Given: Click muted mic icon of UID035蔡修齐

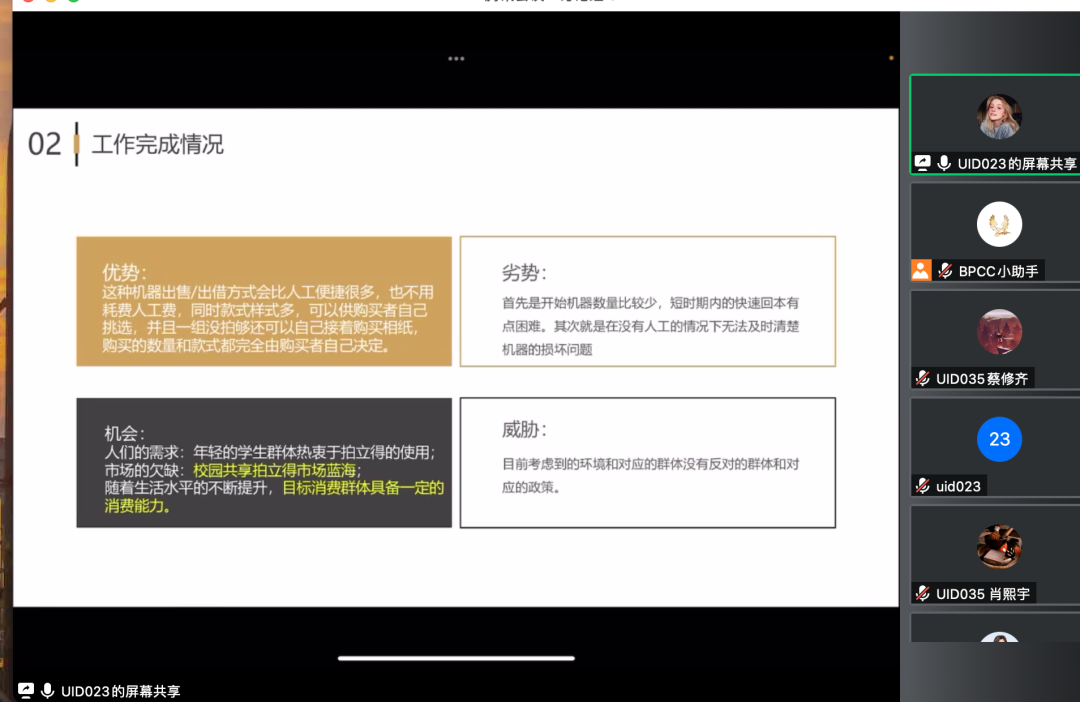Looking at the screenshot, I should [922, 378].
